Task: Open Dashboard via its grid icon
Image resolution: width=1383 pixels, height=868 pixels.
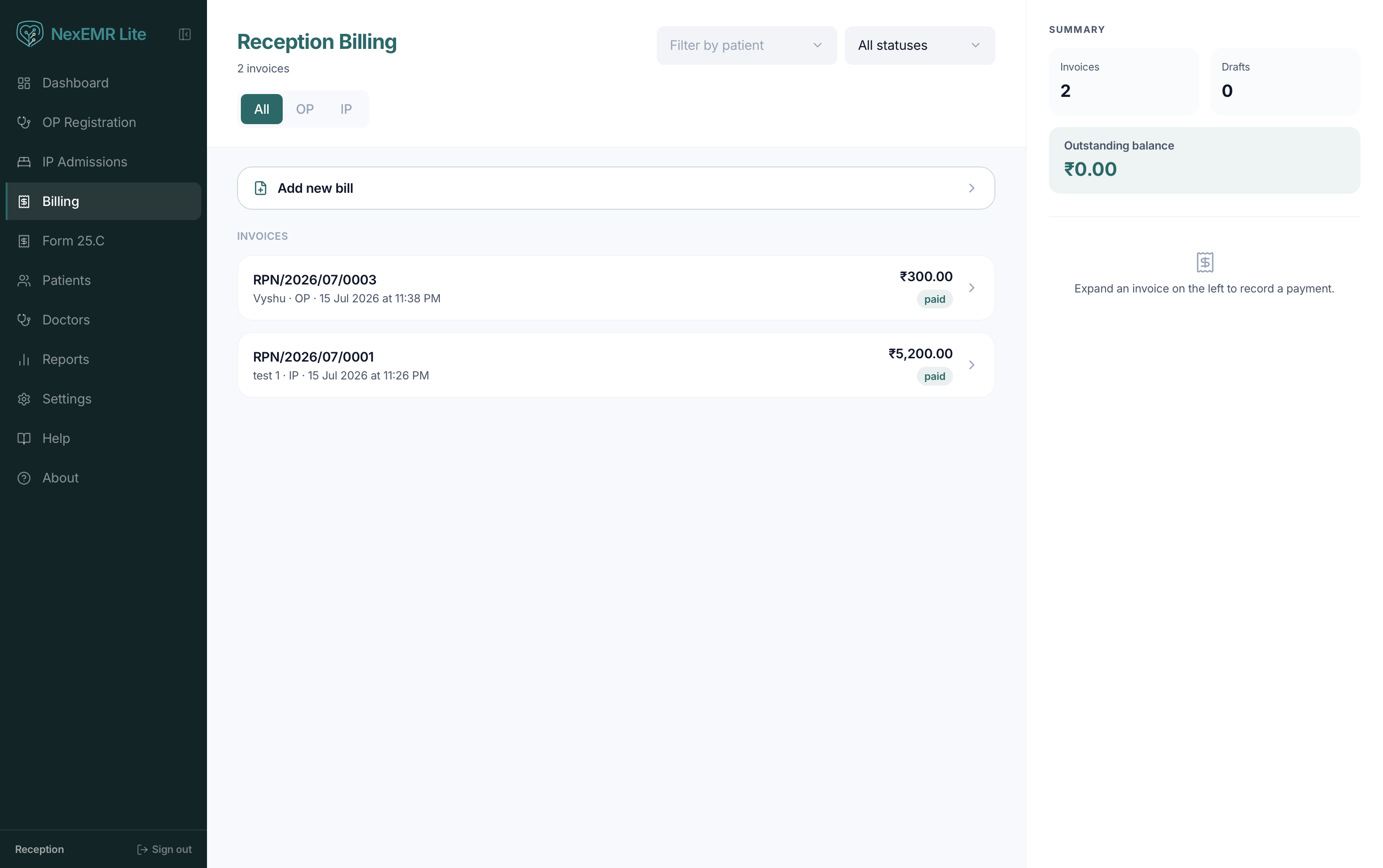Action: click(24, 83)
